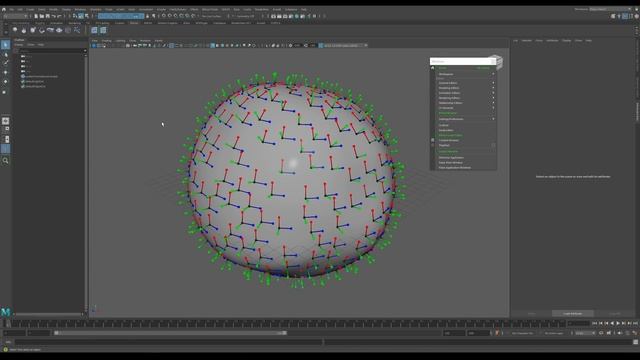Image resolution: width=640 pixels, height=360 pixels.
Task: Open the Windows menu in menu bar
Action: pyautogui.click(x=80, y=9)
